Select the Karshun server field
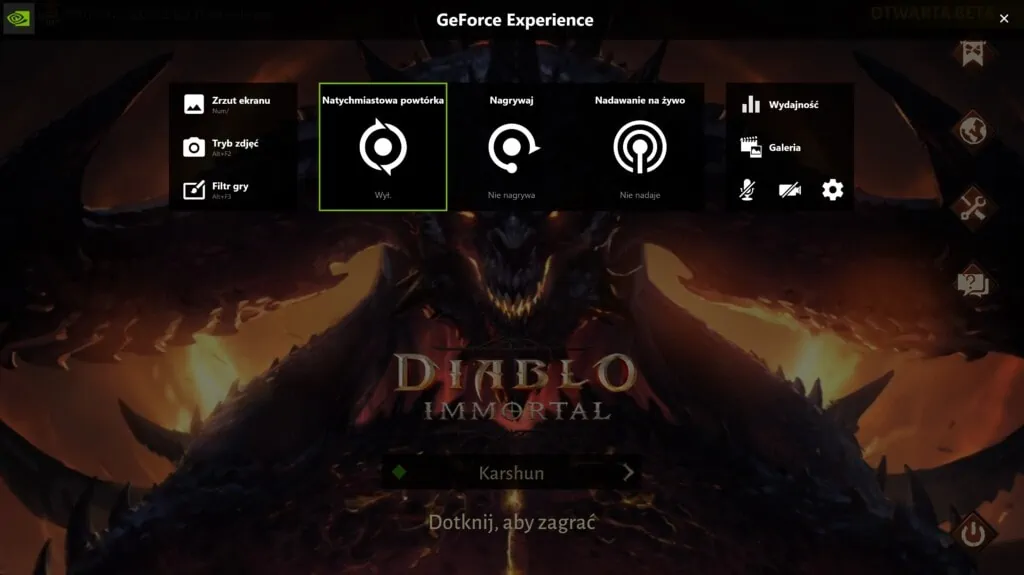Screen dimensions: 1024x575 (x=511, y=472)
